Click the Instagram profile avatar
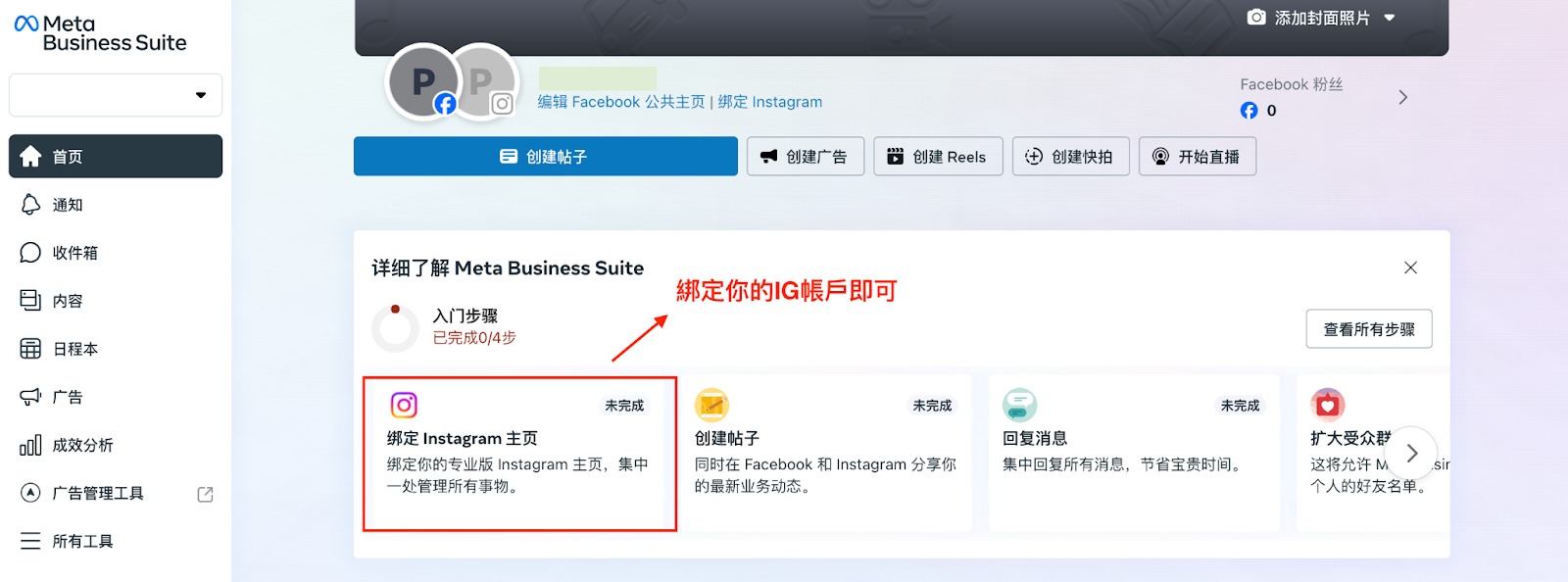 tap(484, 82)
